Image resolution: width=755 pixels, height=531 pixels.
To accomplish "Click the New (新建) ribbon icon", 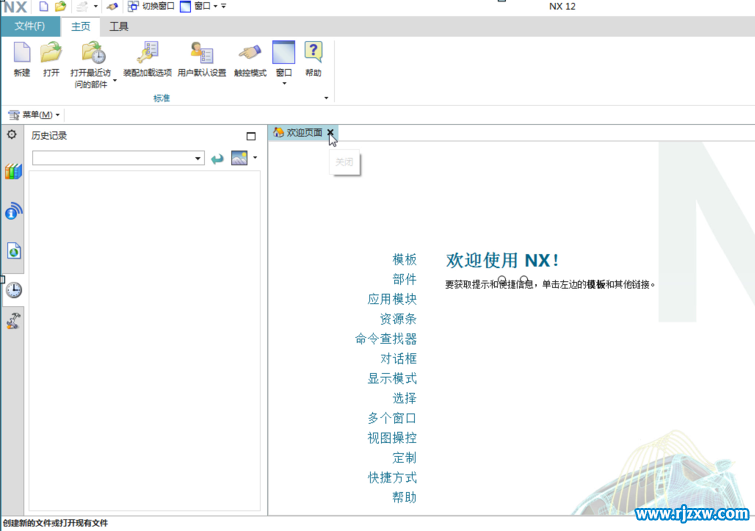I will (22, 52).
